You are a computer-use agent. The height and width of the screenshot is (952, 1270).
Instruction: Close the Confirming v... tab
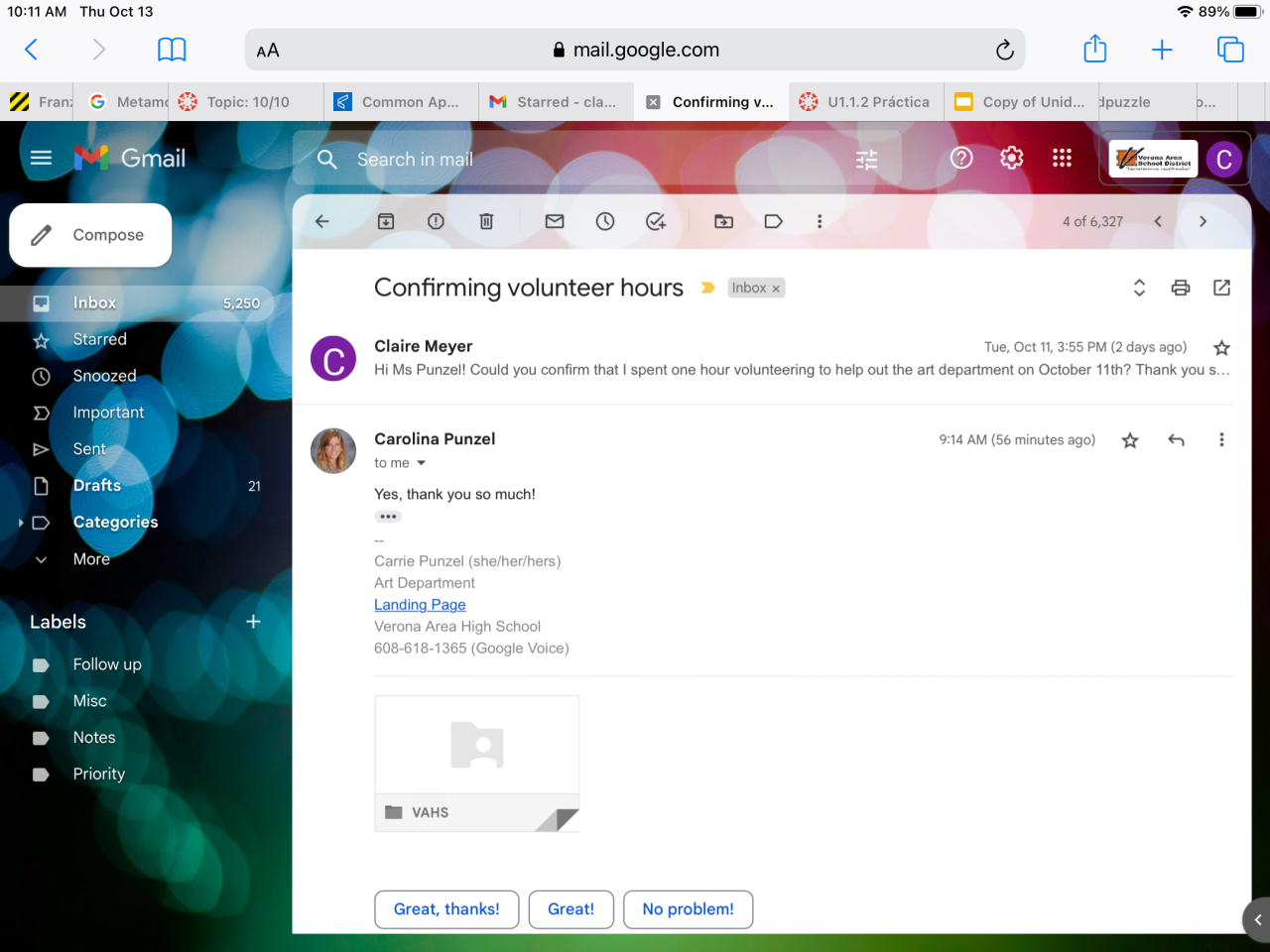point(653,102)
